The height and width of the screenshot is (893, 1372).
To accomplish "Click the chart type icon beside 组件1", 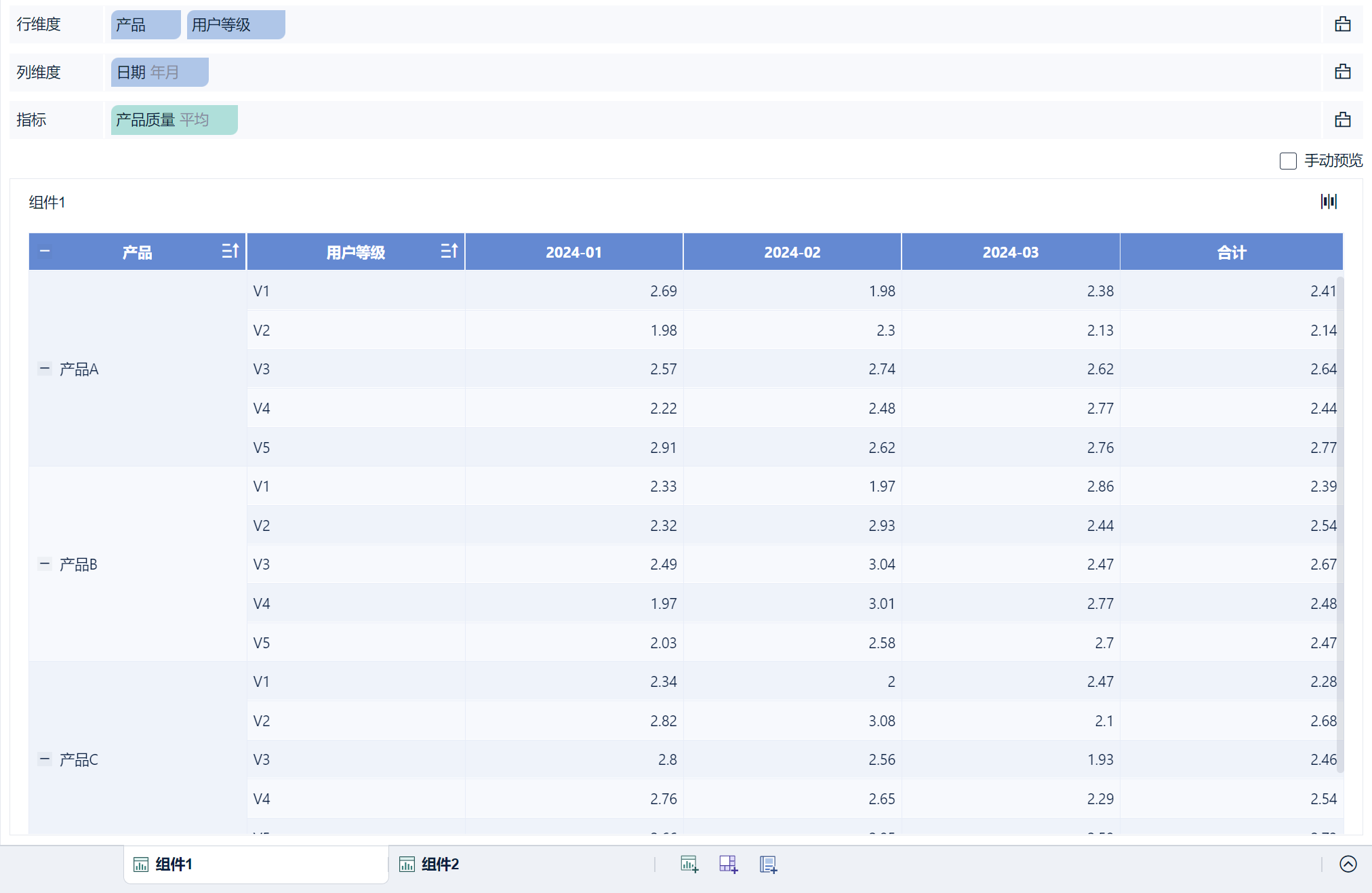I will (1328, 201).
